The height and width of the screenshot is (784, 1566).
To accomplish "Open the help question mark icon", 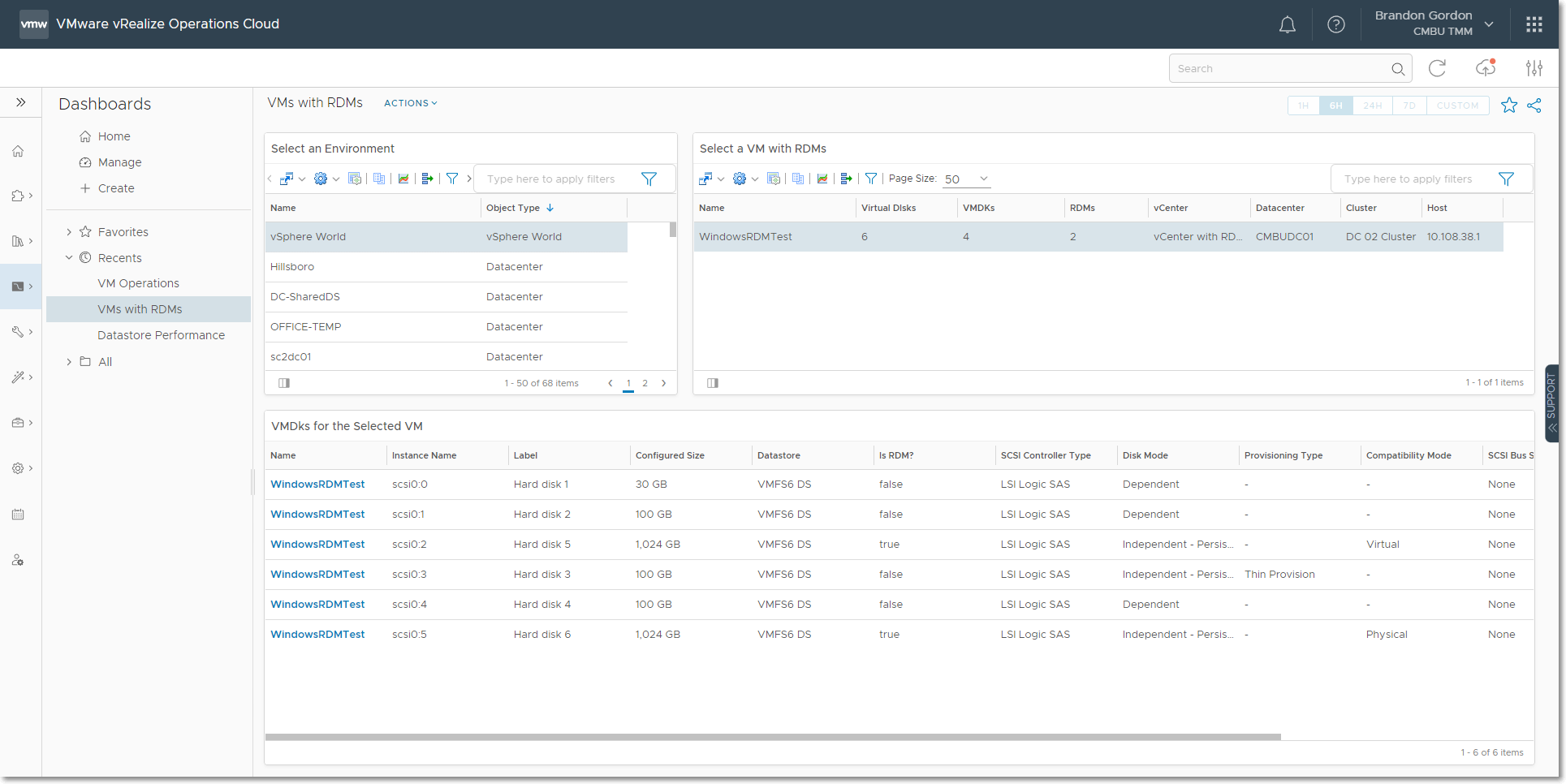I will pyautogui.click(x=1336, y=24).
